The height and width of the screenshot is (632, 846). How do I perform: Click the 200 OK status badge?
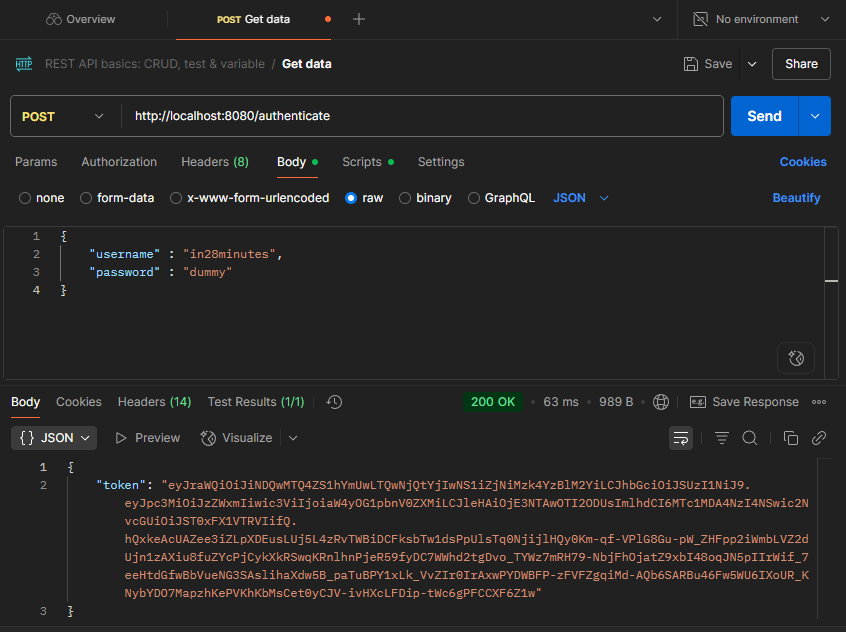pos(493,402)
